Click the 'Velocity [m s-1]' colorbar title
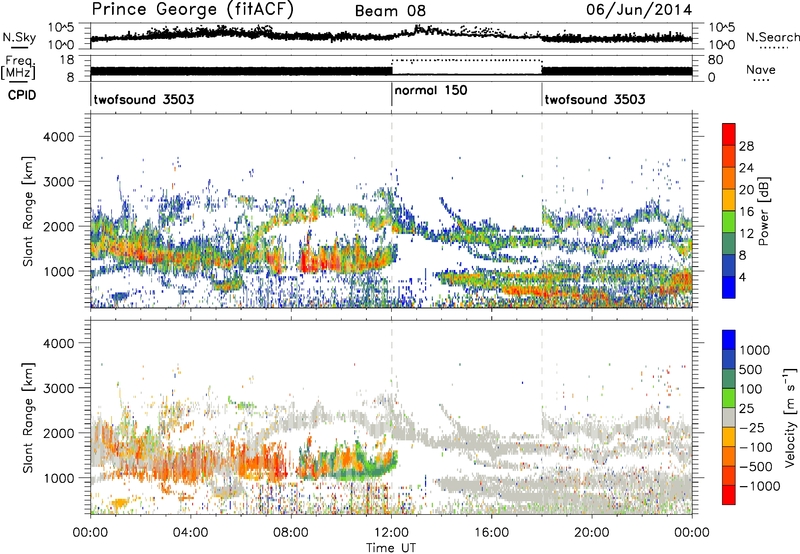Screen dimensions: 800x554 coord(790,417)
